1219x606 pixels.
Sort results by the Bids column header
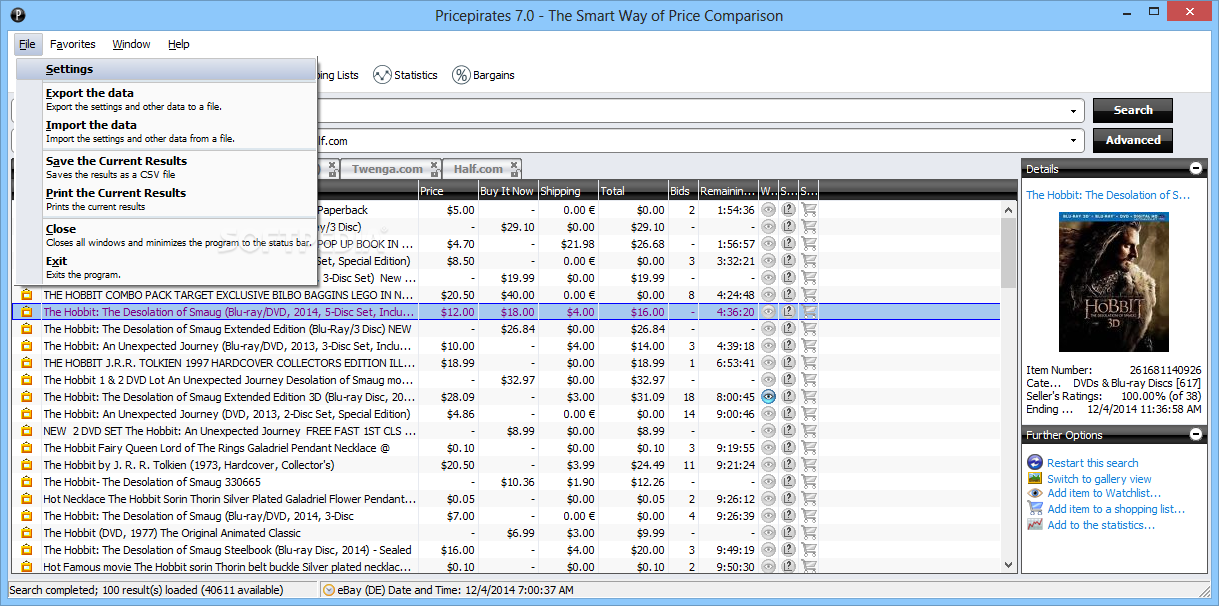(x=682, y=191)
